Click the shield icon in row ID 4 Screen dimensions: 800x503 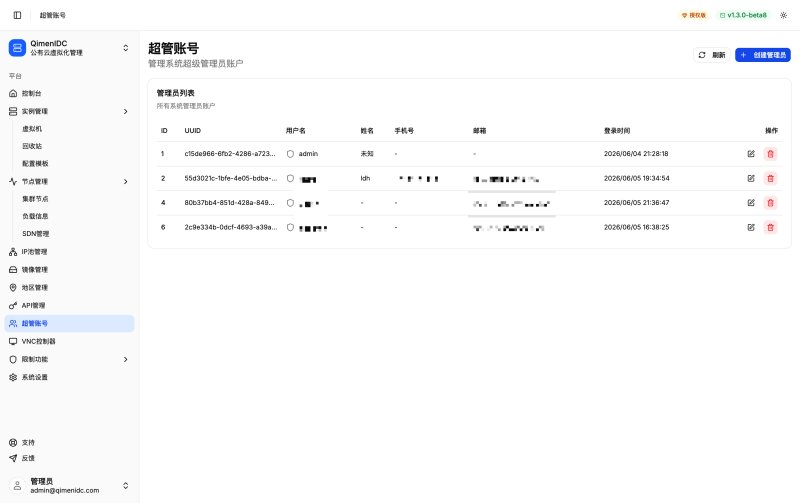(x=290, y=203)
